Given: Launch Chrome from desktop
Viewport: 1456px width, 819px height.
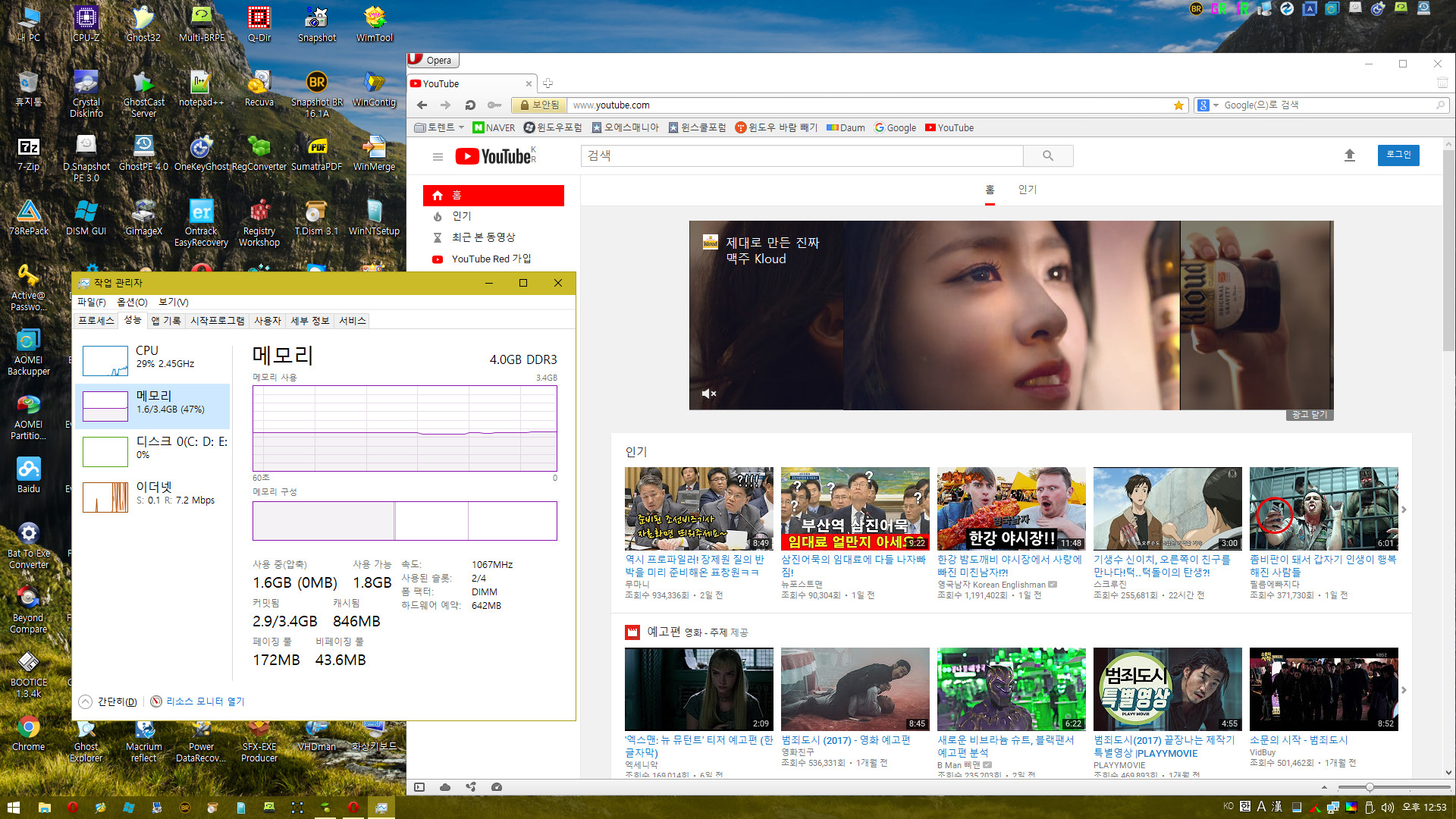Looking at the screenshot, I should point(29,733).
